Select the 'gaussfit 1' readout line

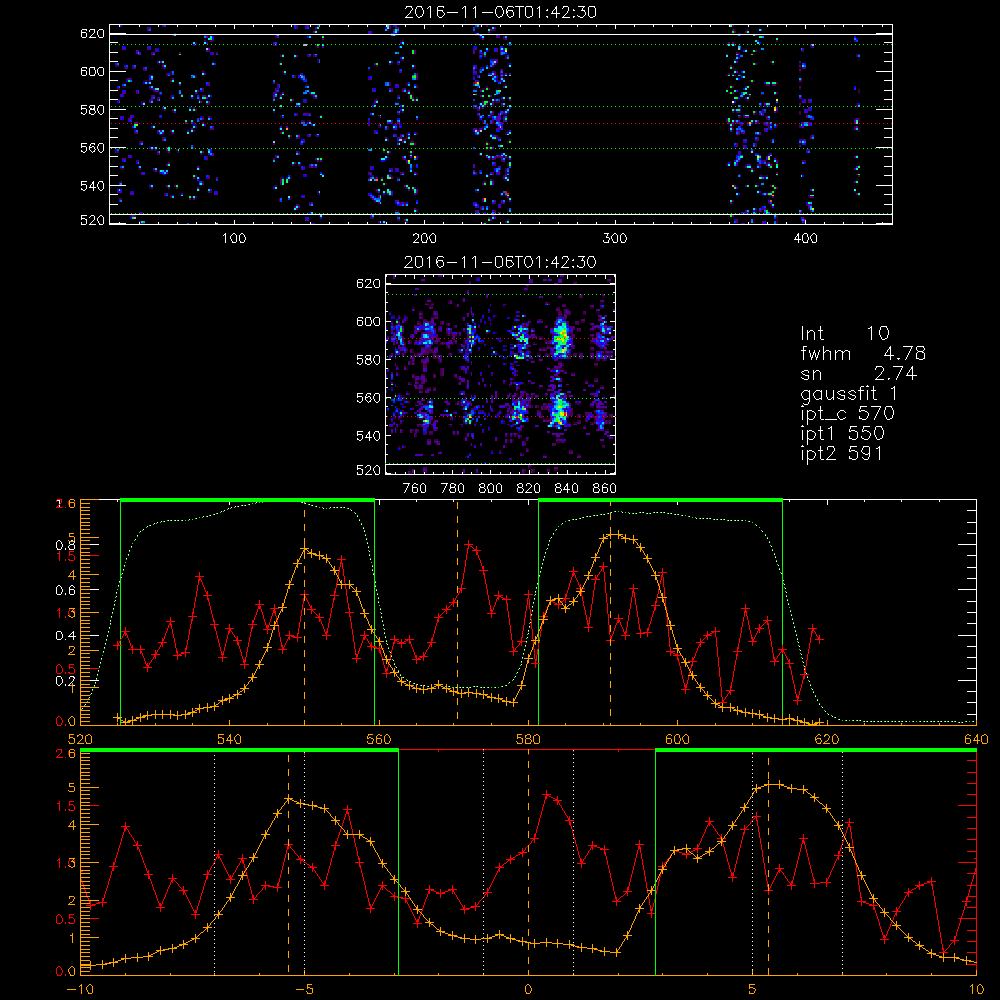click(x=849, y=393)
